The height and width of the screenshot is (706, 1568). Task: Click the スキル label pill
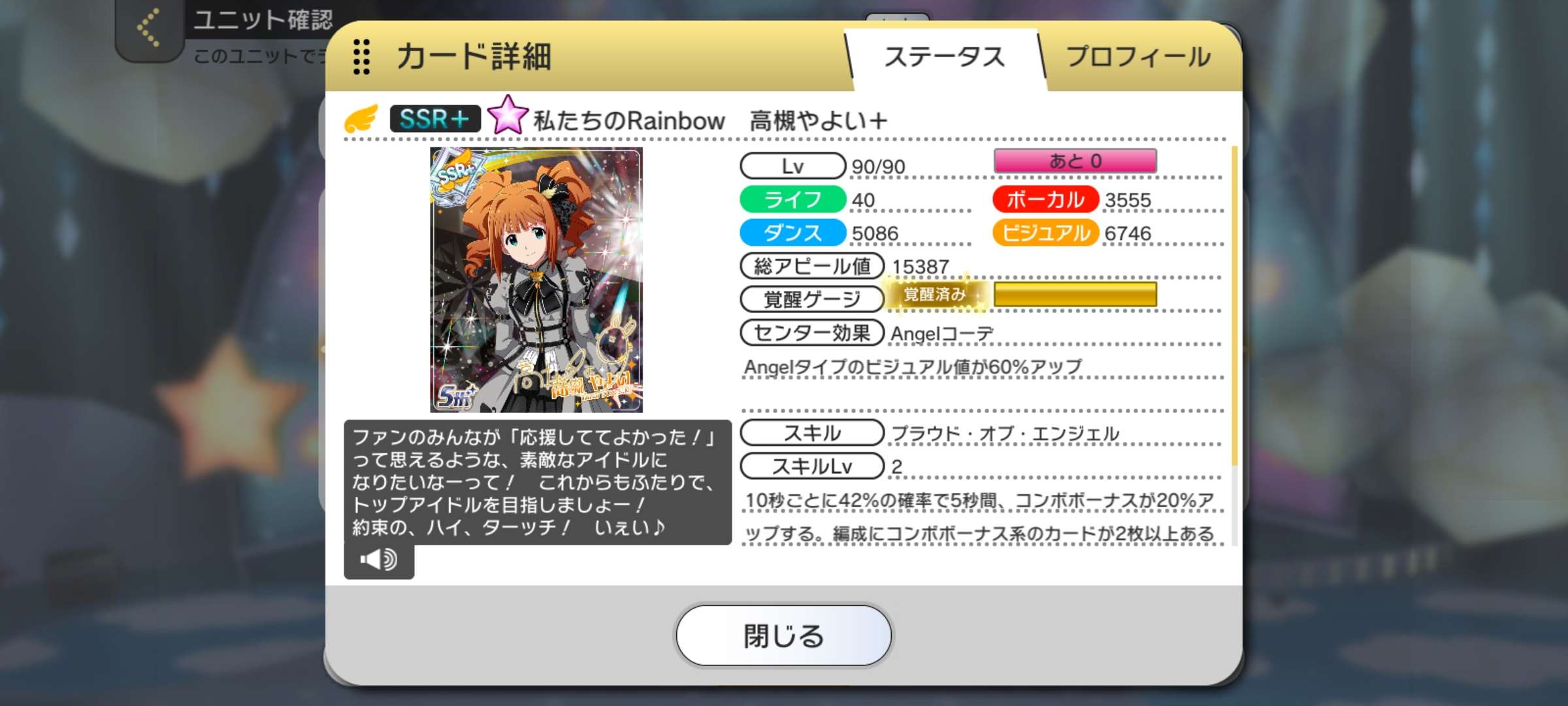point(812,433)
